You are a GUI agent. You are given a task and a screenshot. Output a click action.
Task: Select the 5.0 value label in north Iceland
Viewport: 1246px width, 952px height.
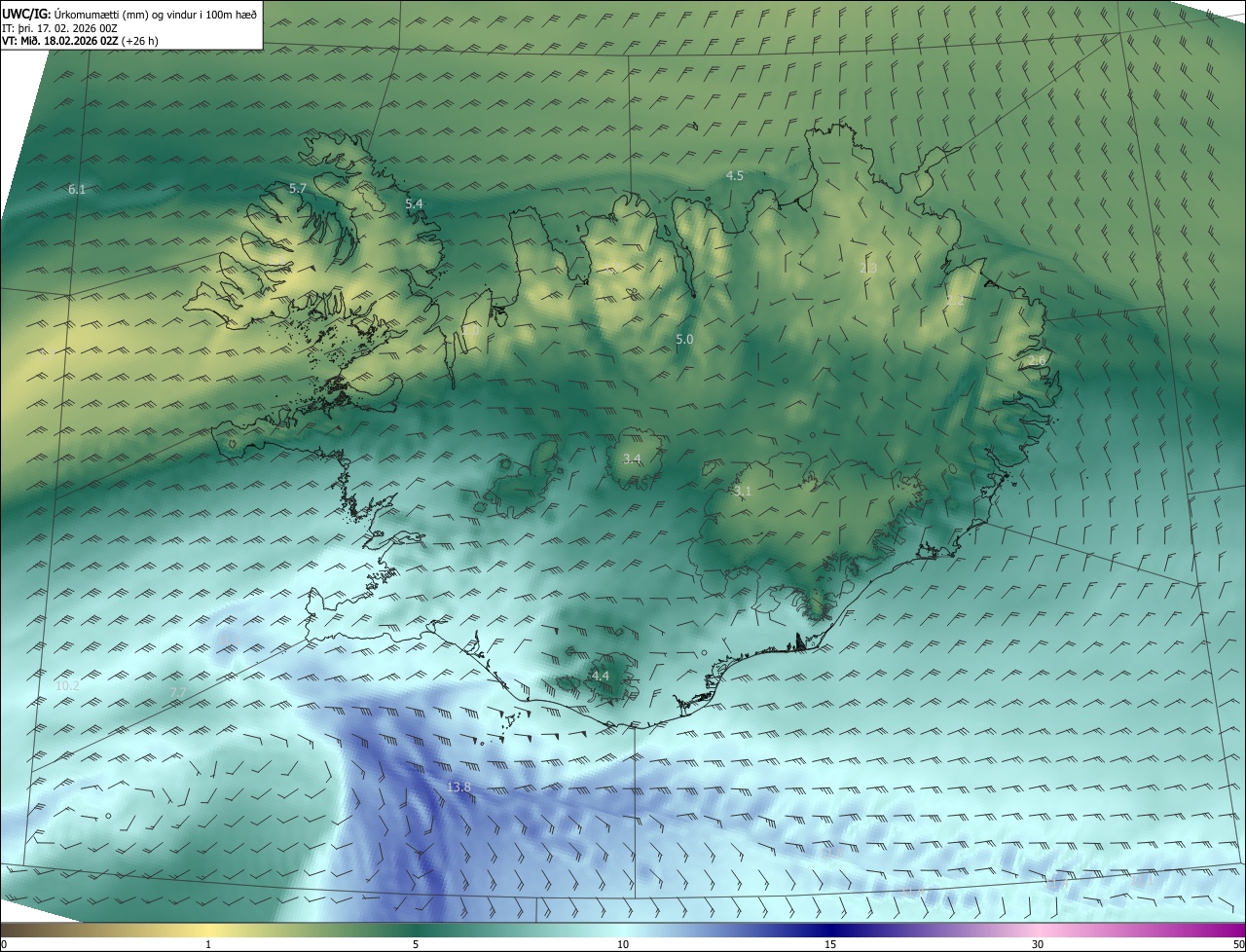click(684, 339)
